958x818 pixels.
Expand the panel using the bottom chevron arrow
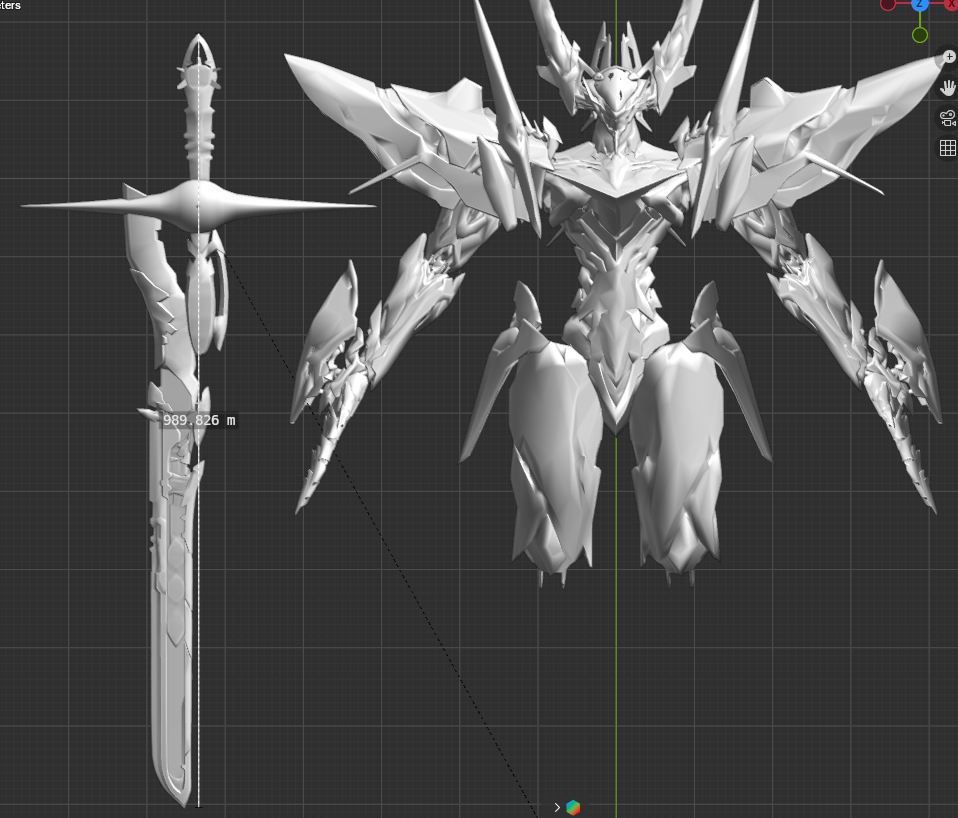tap(557, 807)
